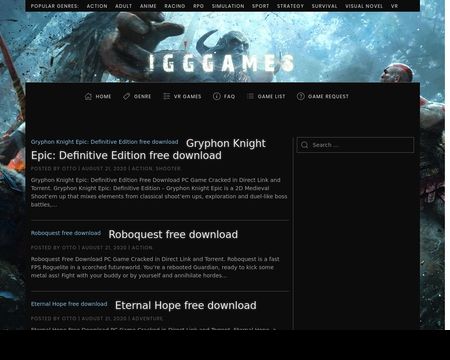Select the SPORT genre in top bar
450x360 pixels.
click(x=260, y=6)
